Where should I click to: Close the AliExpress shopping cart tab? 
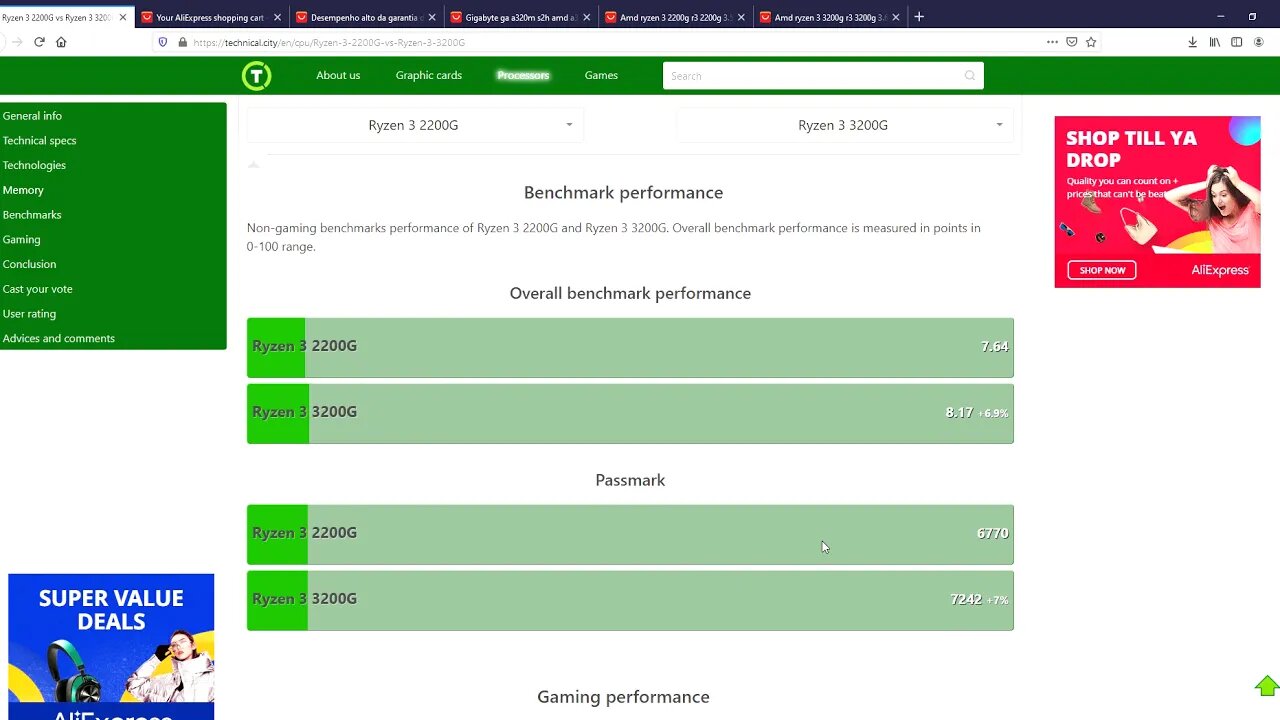[x=277, y=17]
